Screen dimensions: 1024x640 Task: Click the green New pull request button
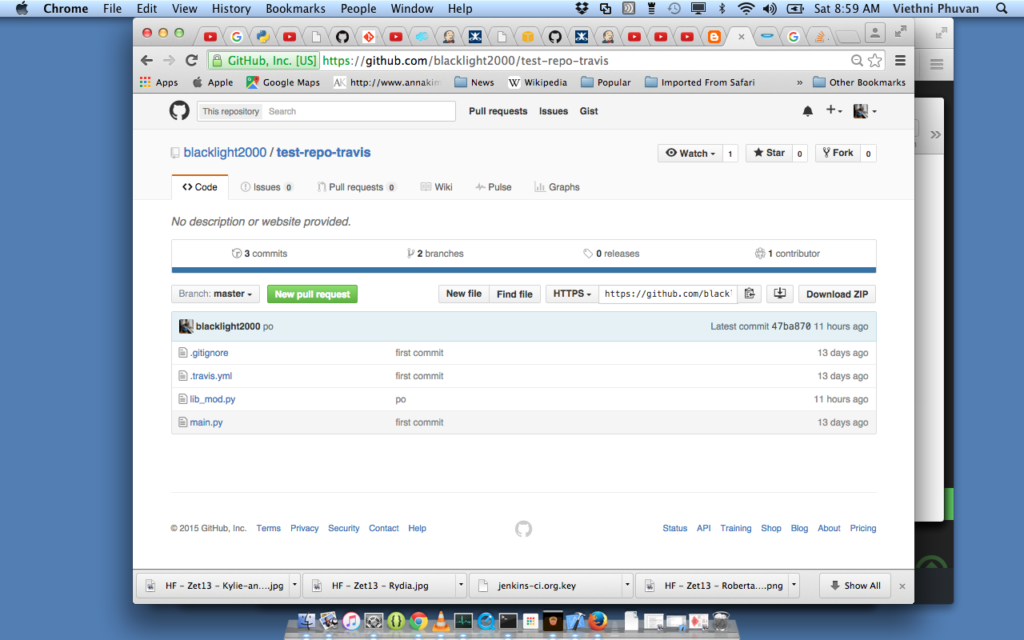coord(312,294)
